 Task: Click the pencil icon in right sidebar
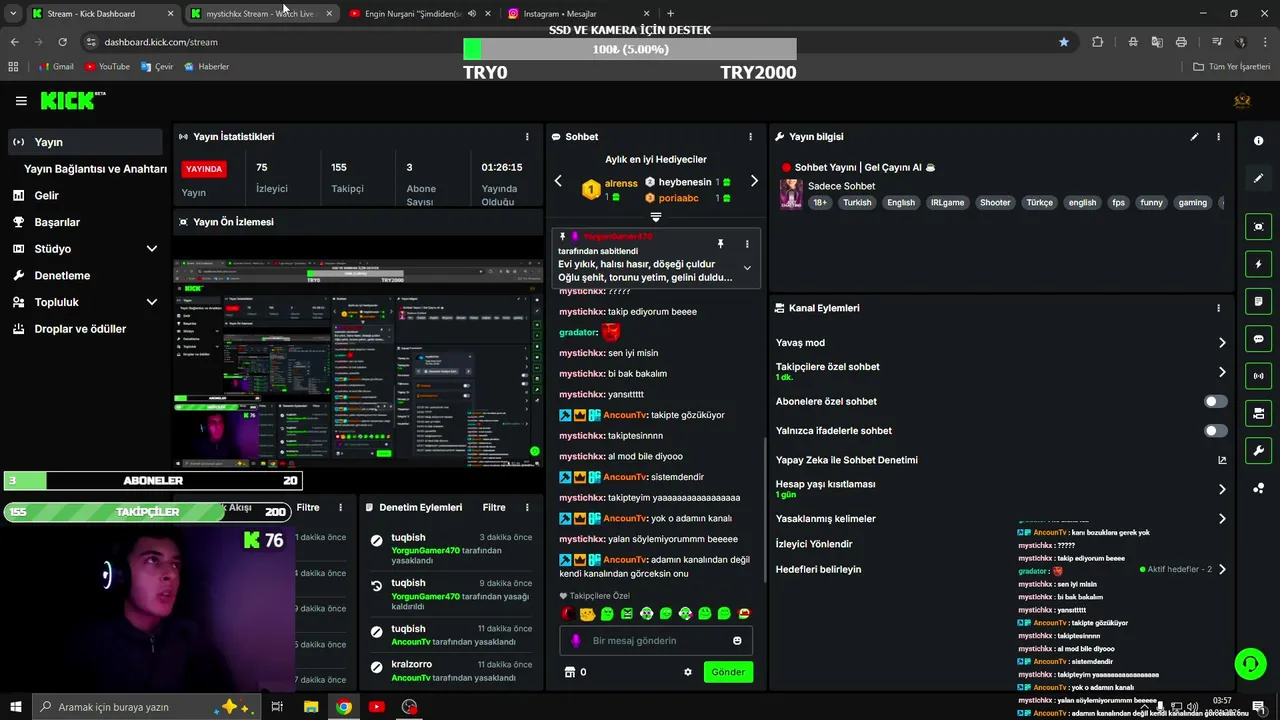pos(1258,178)
